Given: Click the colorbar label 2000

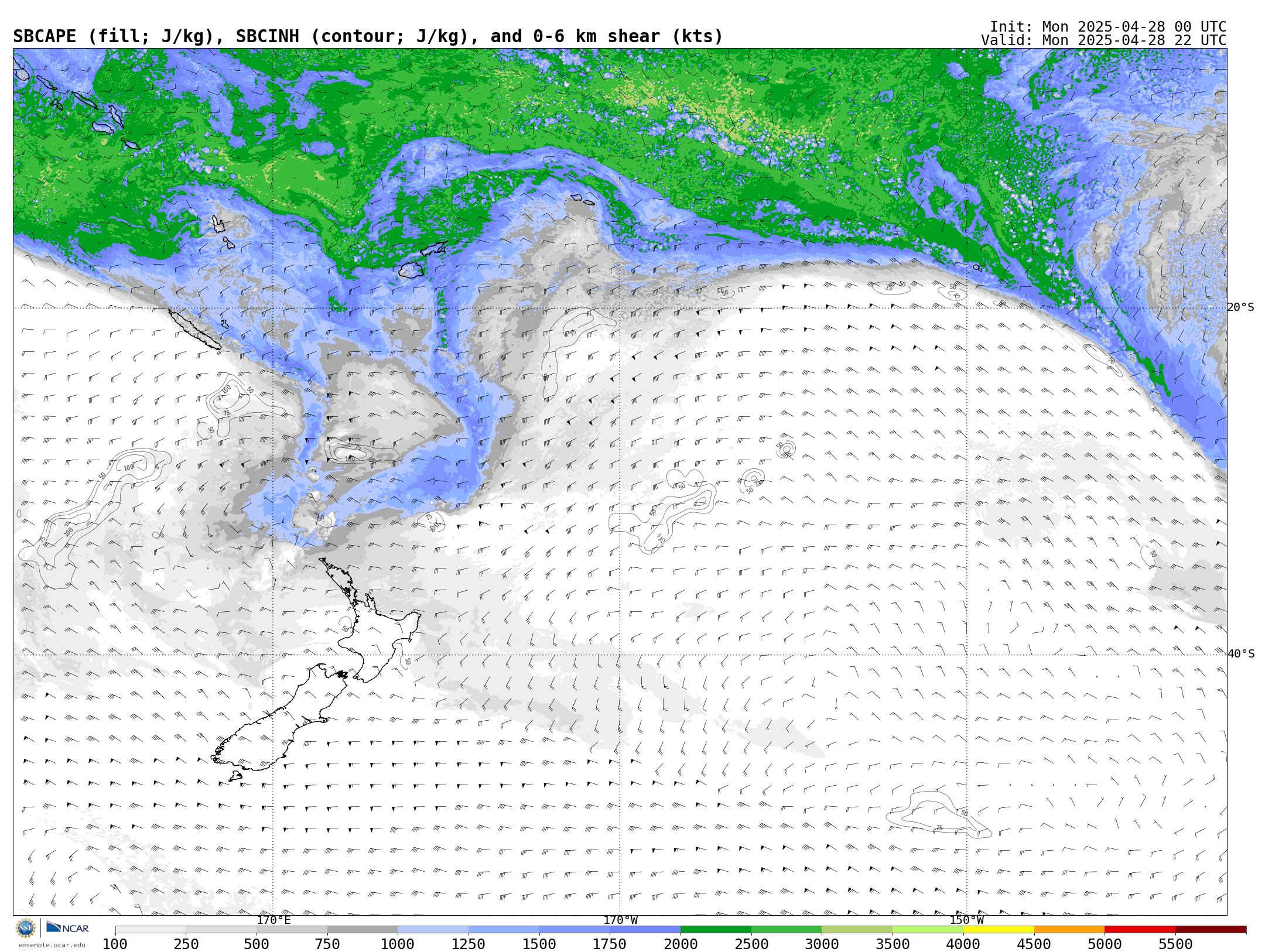Looking at the screenshot, I should pos(681,944).
